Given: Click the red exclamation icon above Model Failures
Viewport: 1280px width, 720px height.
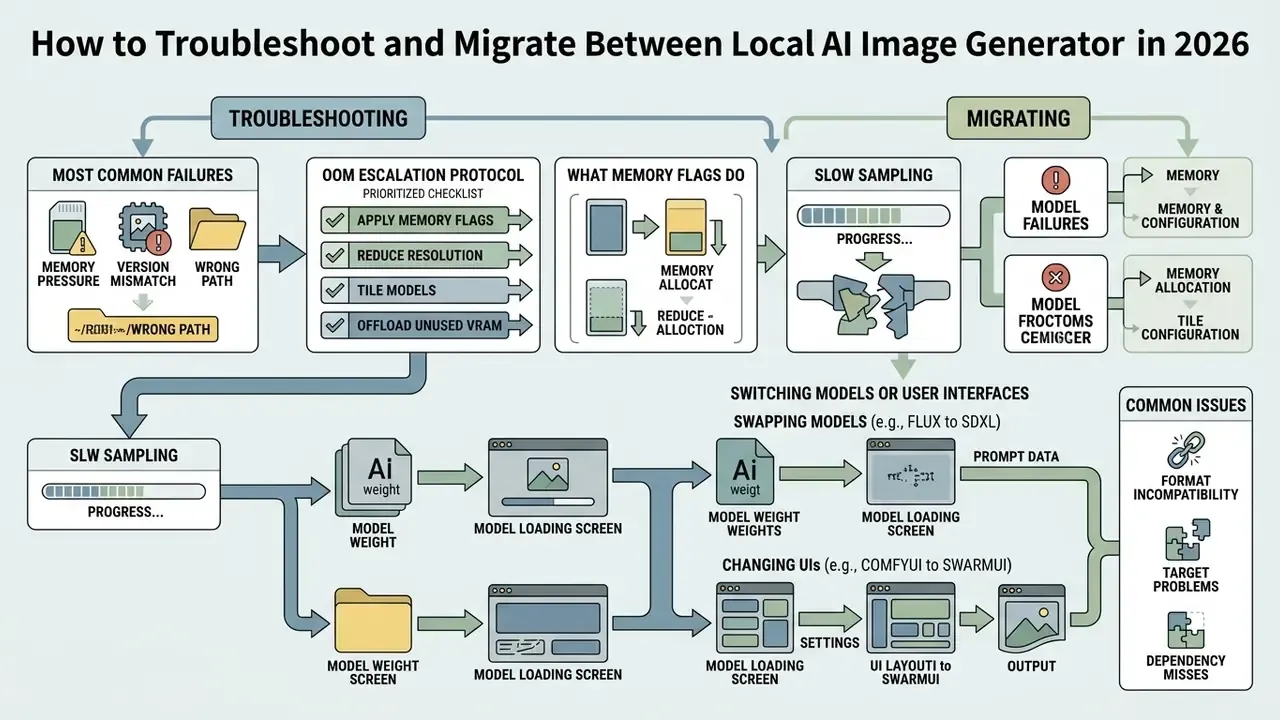Looking at the screenshot, I should [x=1055, y=181].
